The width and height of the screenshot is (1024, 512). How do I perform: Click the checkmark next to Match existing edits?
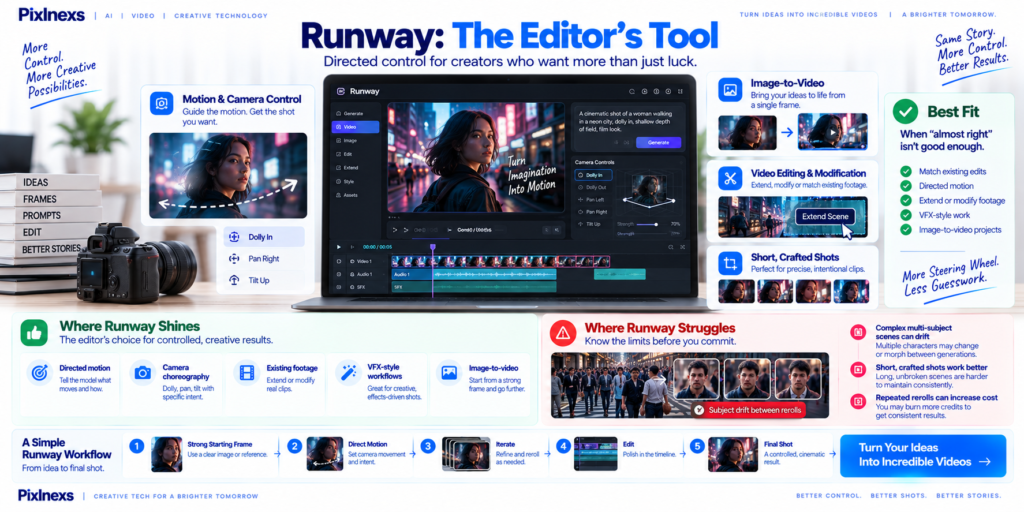tap(906, 171)
